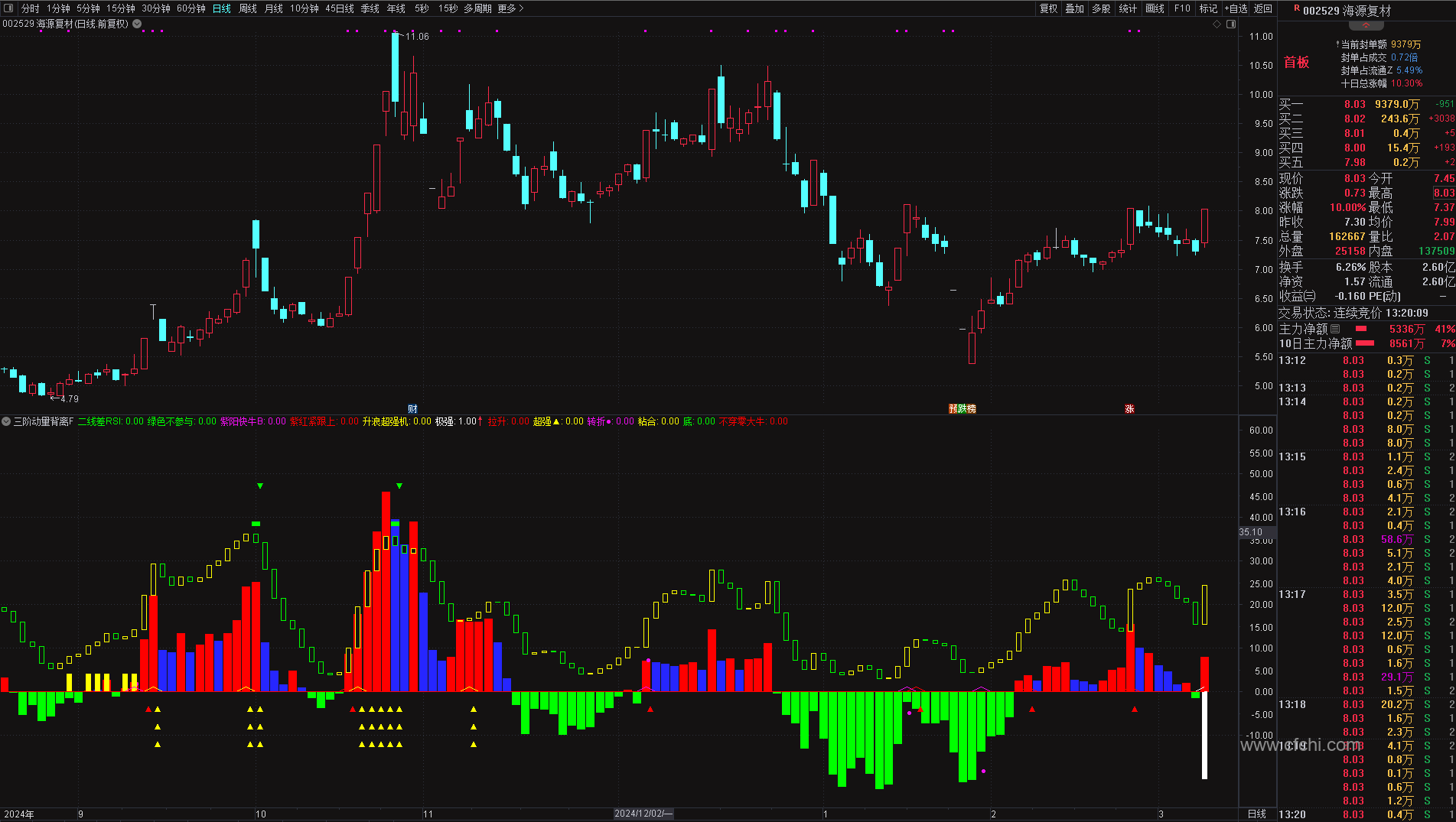Toggle the left sidebar panel icon
Screen dimensions: 1456x822
click(x=8, y=8)
